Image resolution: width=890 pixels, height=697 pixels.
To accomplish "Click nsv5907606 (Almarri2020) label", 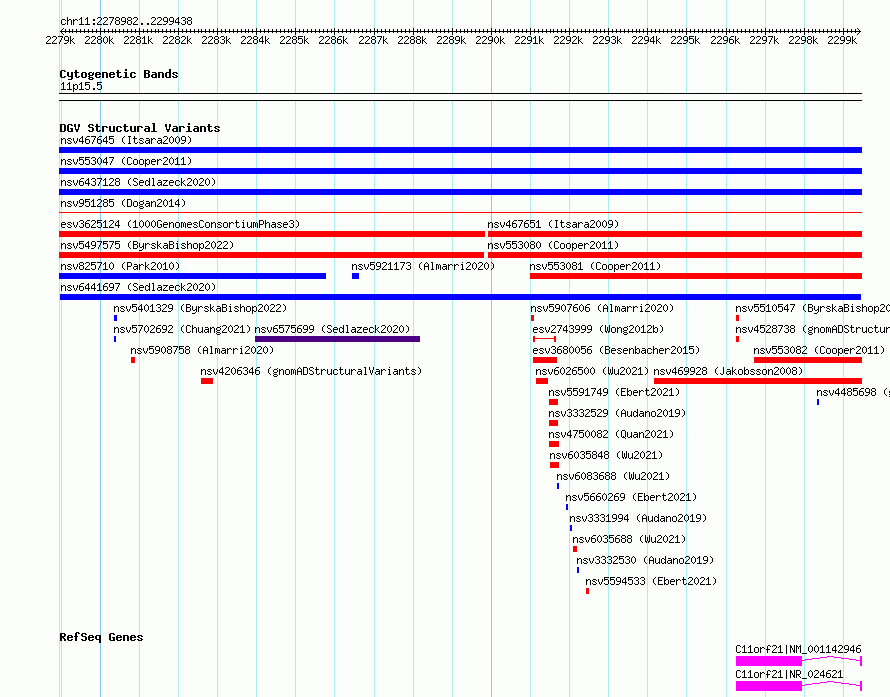I will [x=602, y=308].
